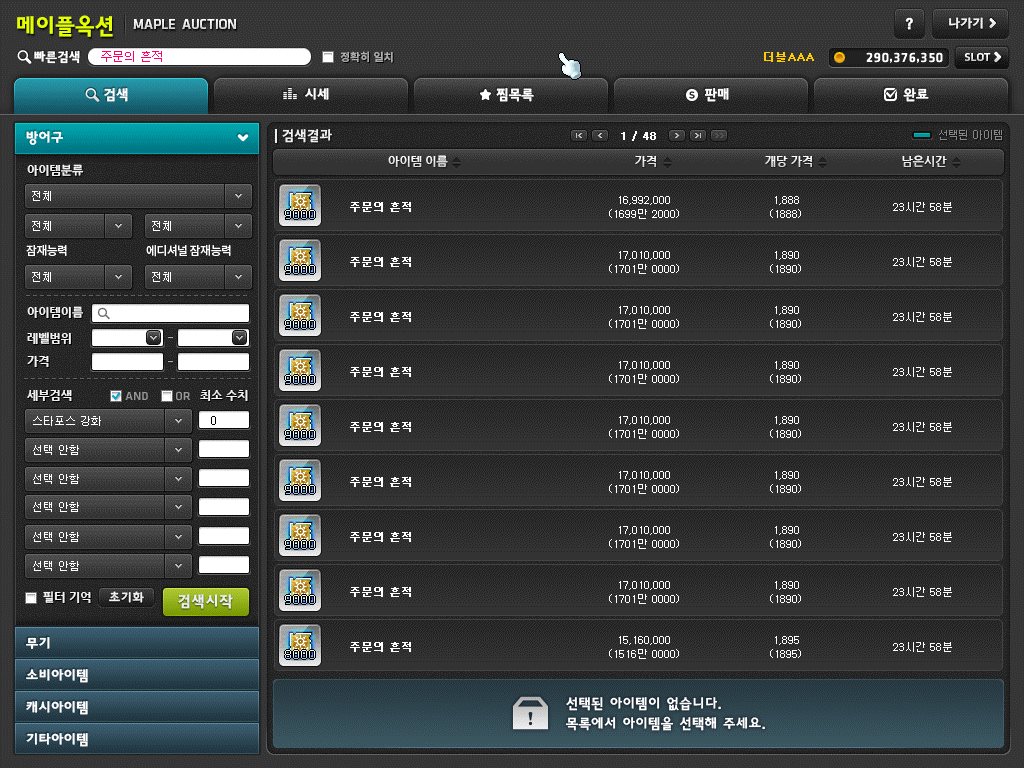Uncheck the AND detail search checkbox

click(116, 396)
